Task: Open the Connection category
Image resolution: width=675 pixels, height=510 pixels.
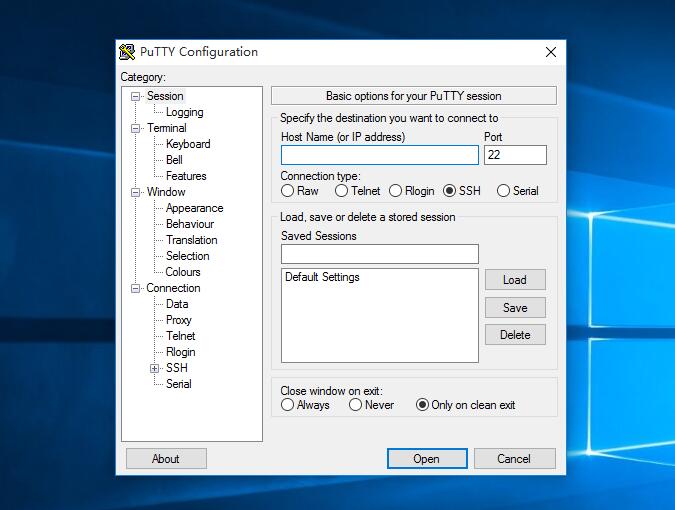Action: click(173, 288)
